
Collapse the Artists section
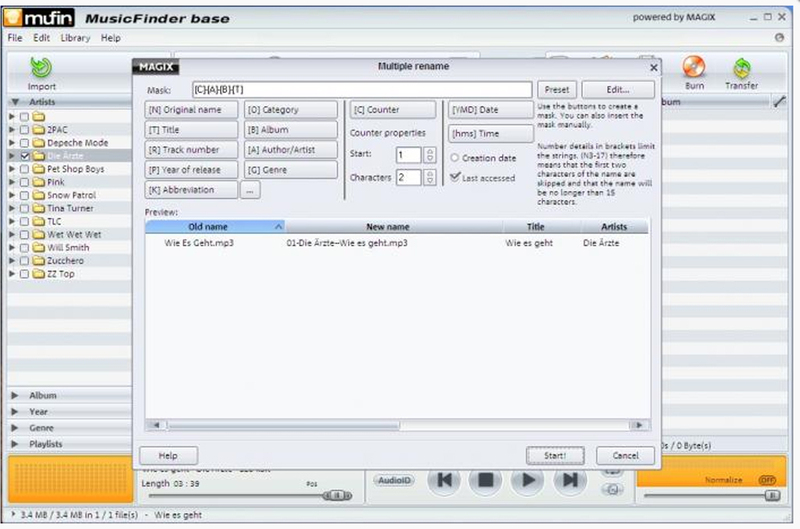[x=15, y=102]
